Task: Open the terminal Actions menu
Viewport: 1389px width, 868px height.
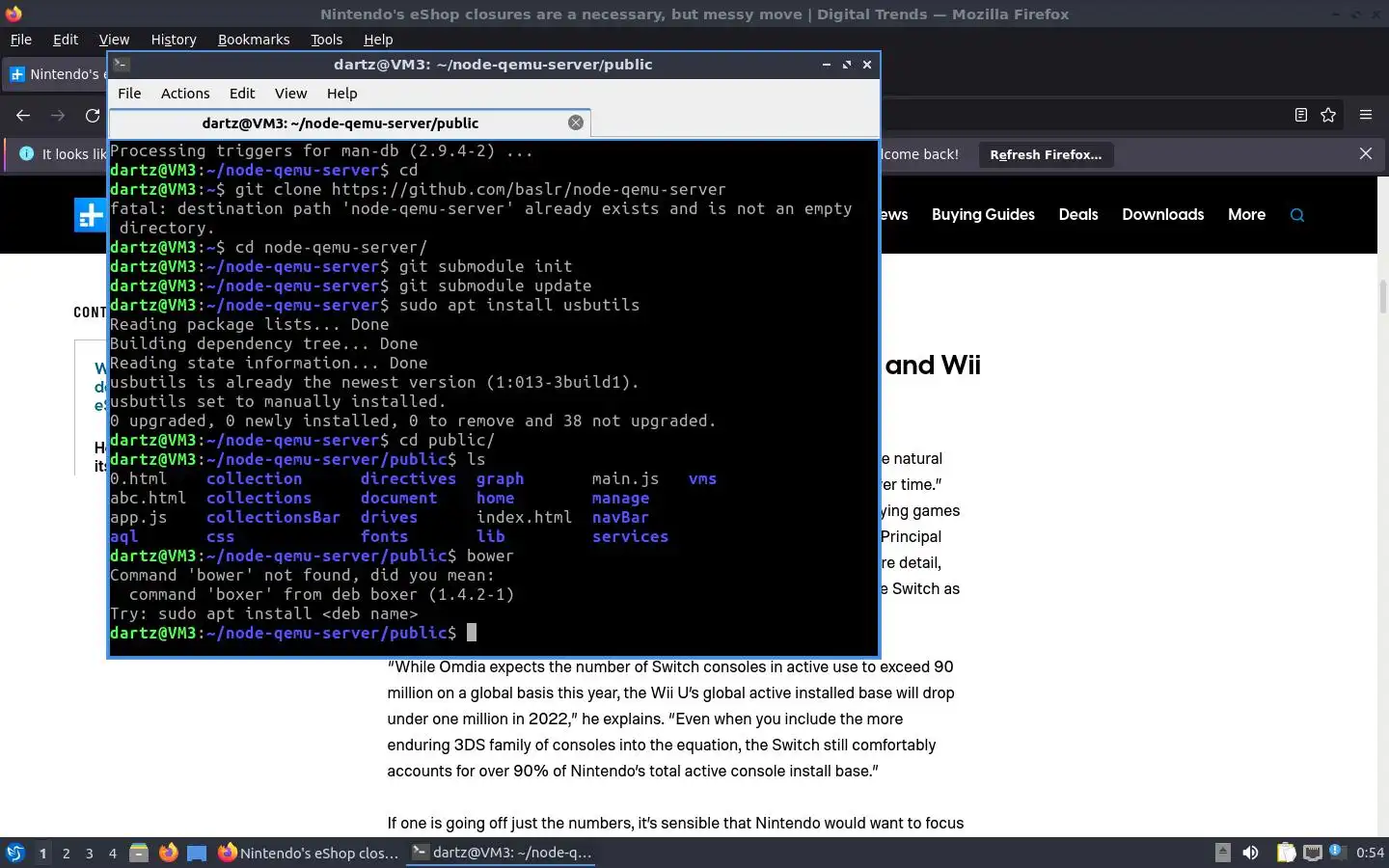Action: click(185, 94)
